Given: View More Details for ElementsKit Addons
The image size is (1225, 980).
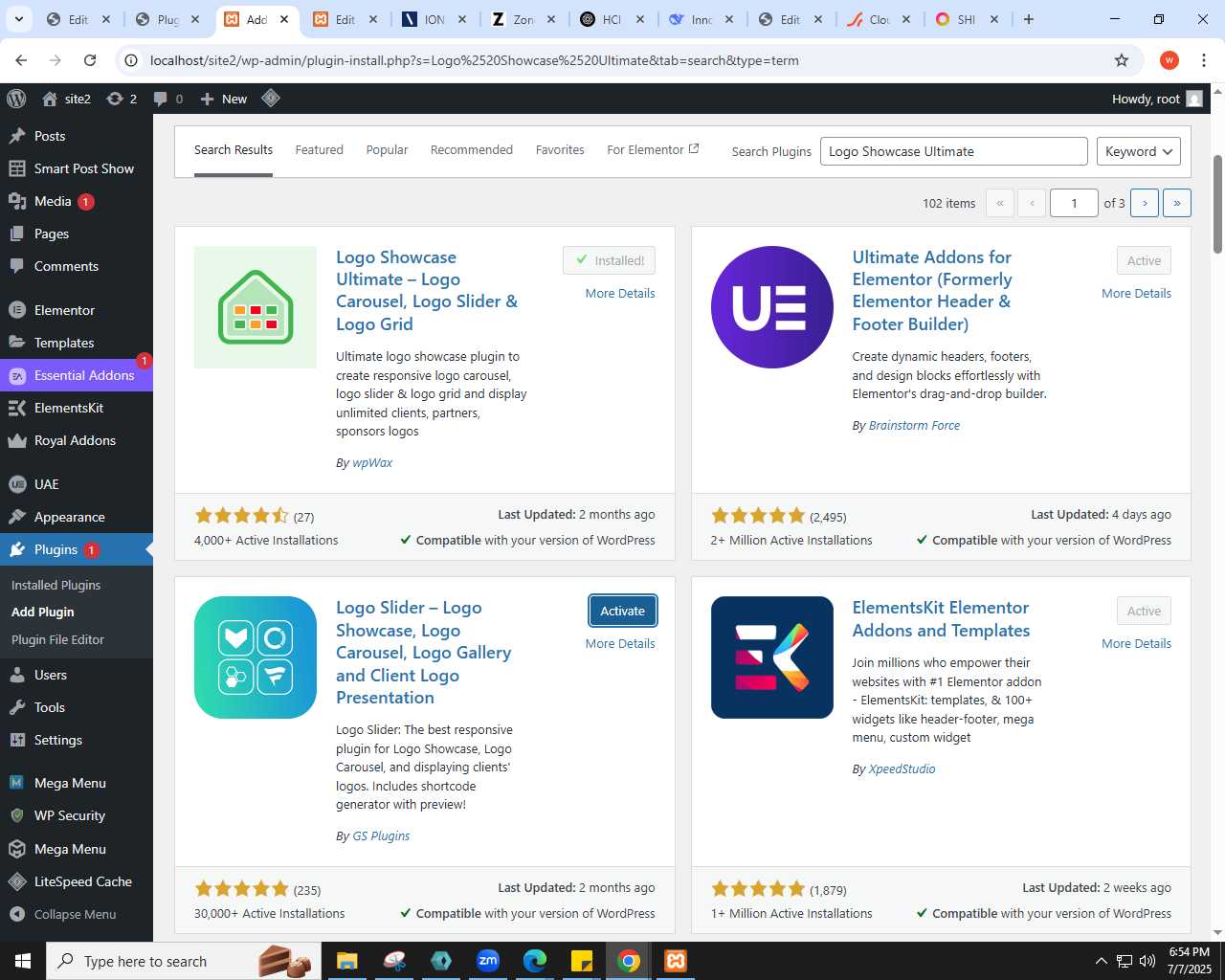Looking at the screenshot, I should (x=1136, y=643).
